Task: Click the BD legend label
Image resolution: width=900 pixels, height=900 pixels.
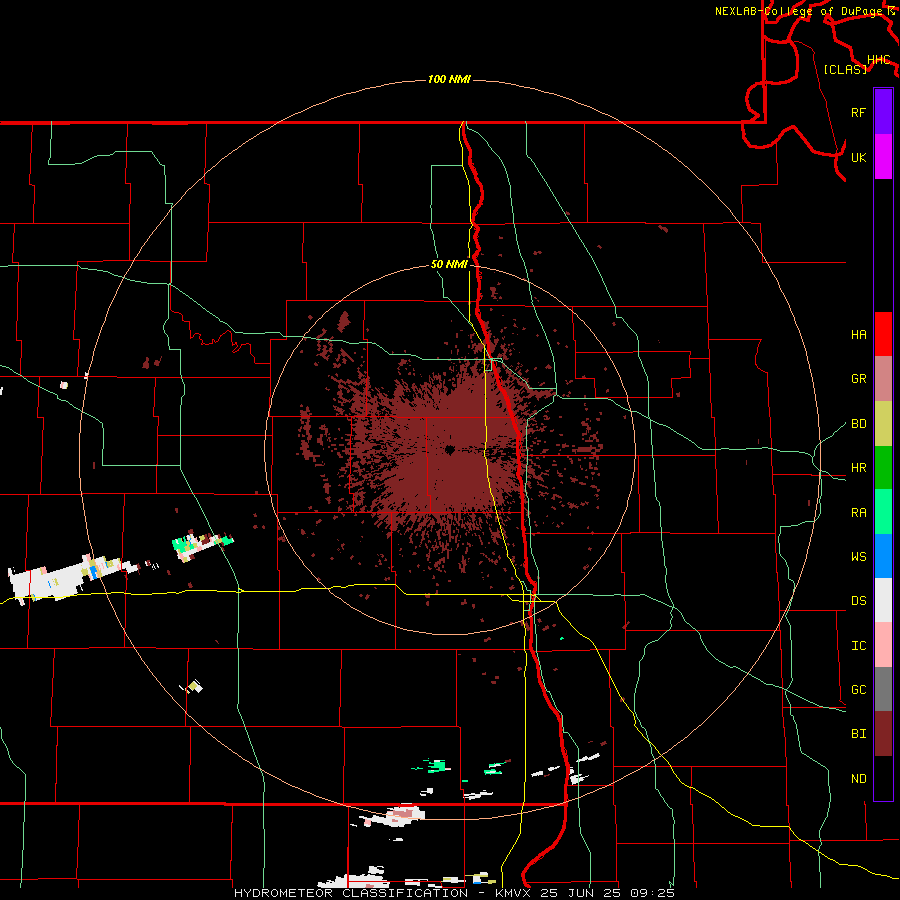Action: coord(859,424)
